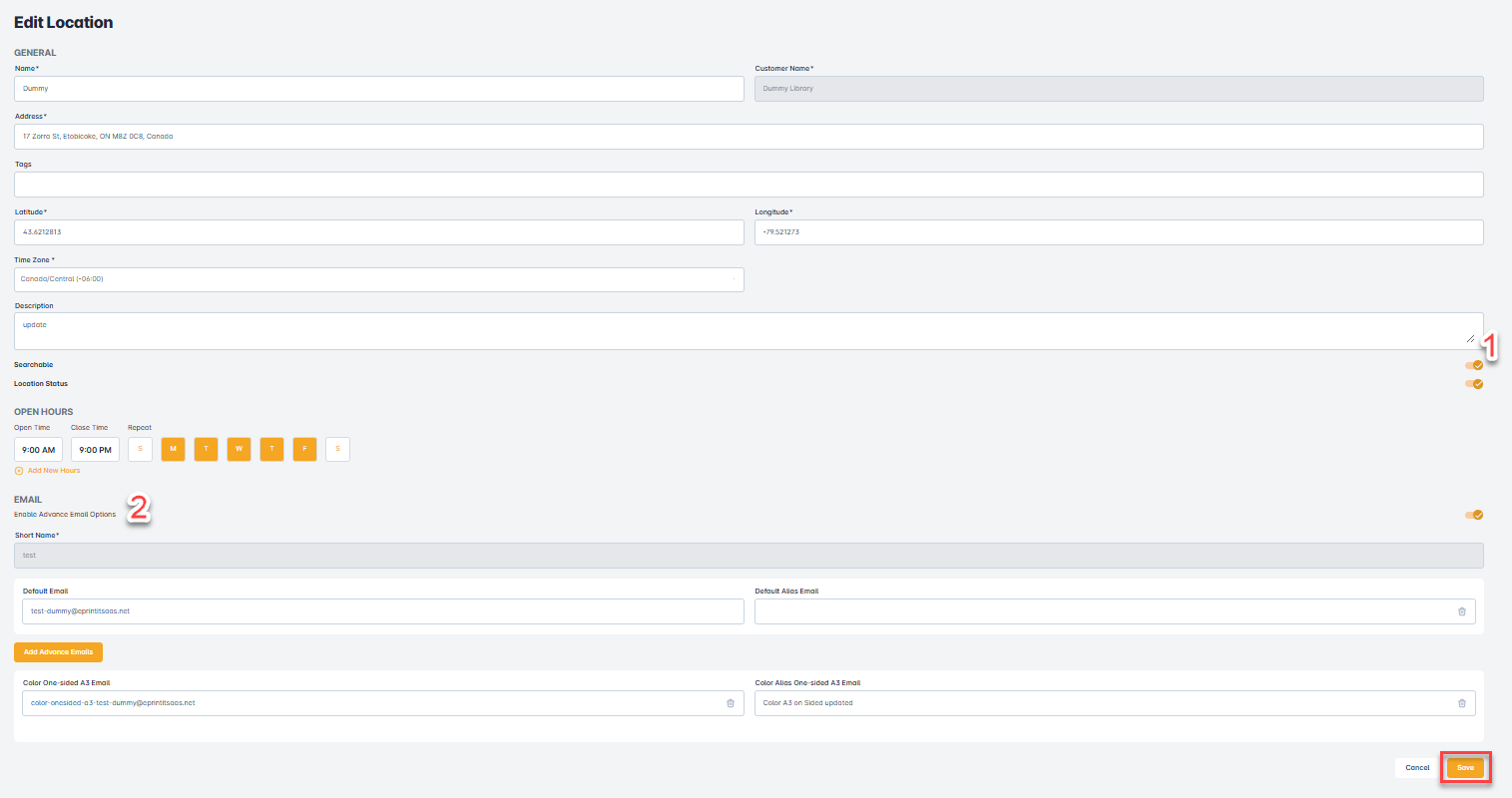Disable the Searchable toggle
Image resolution: width=1512 pixels, height=798 pixels.
coord(1473,365)
